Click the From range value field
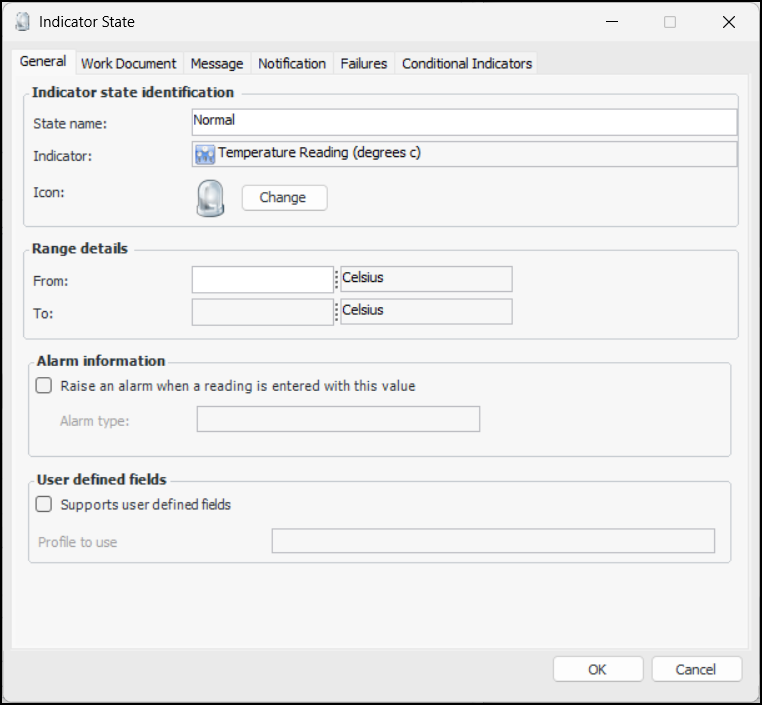762x705 pixels. pyautogui.click(x=262, y=279)
